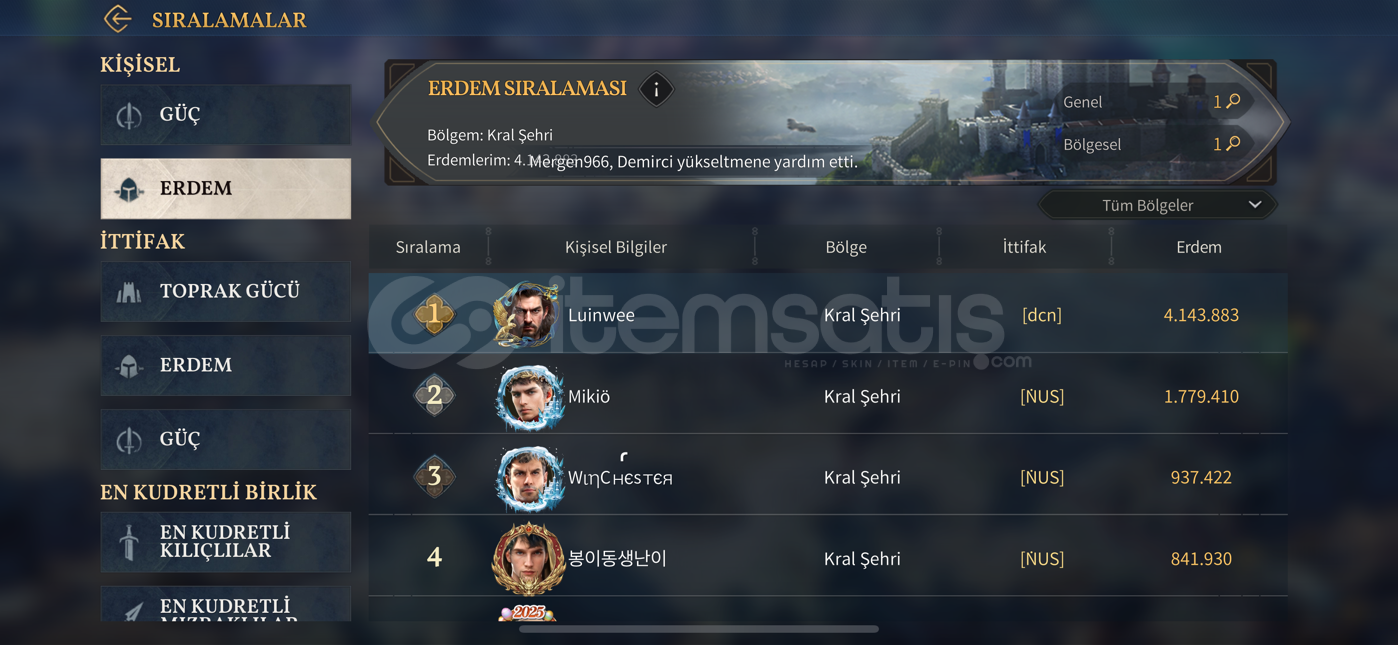Open the info icon beside Erdem Sıralaması
This screenshot has width=1398, height=645.
(656, 90)
